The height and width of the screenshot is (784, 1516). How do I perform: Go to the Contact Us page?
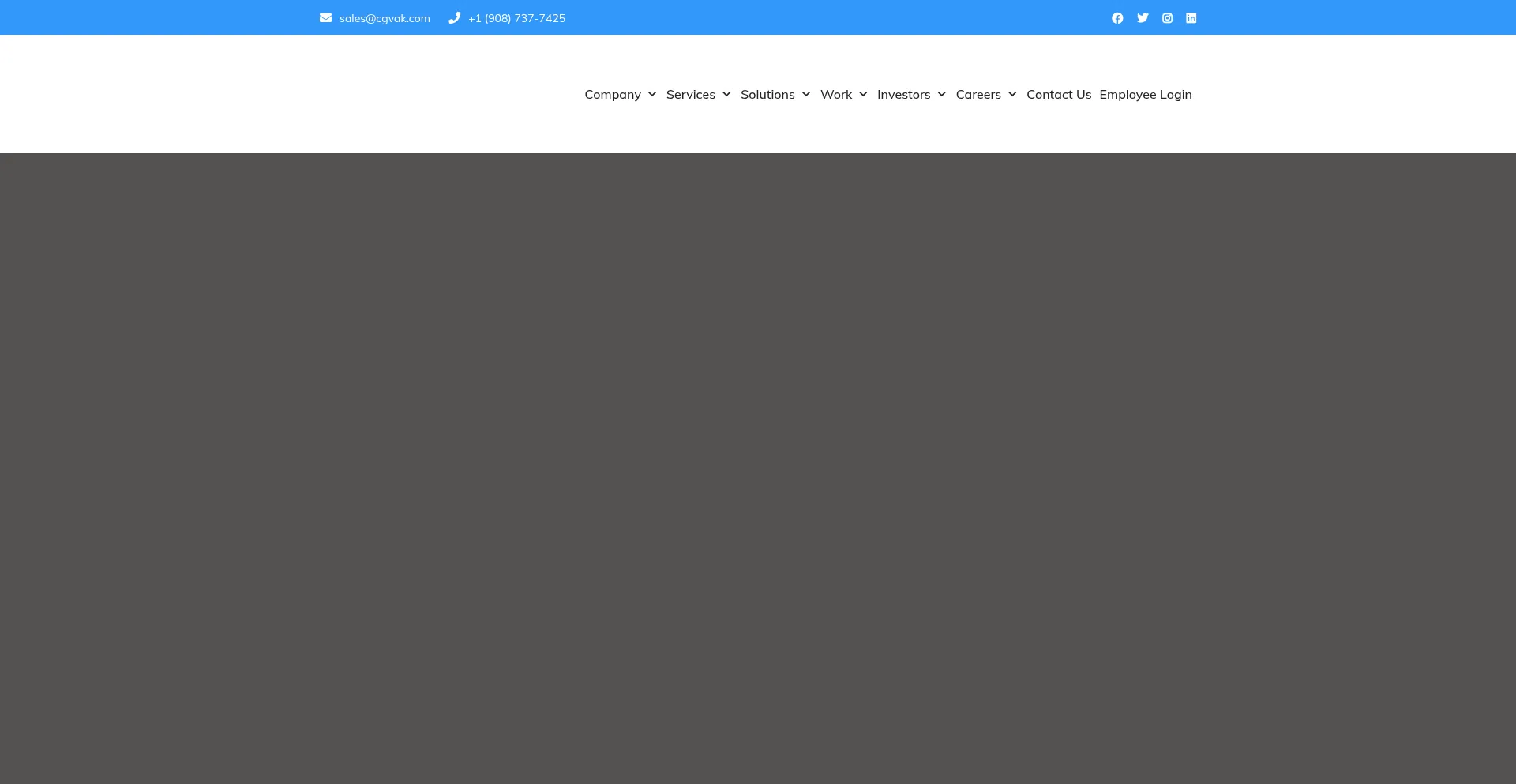pyautogui.click(x=1059, y=94)
